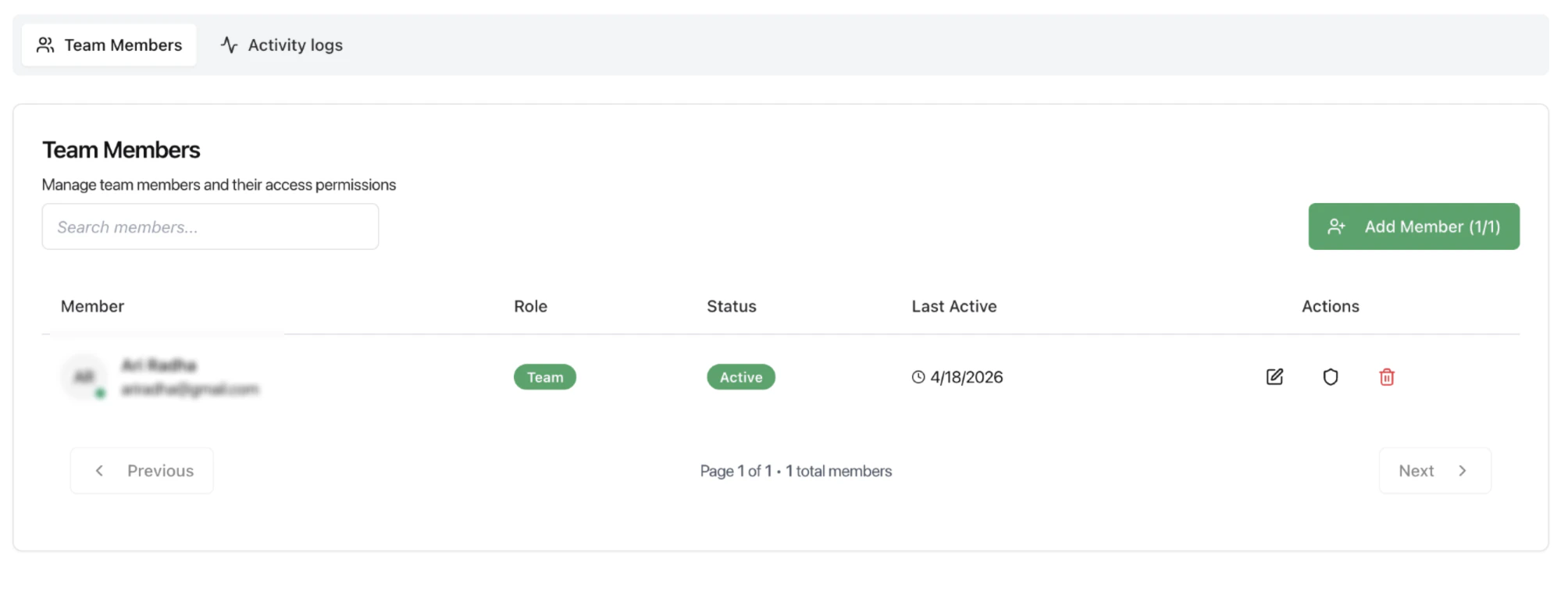Click the Last Active column header
This screenshot has height=595, width=1568.
coord(954,306)
